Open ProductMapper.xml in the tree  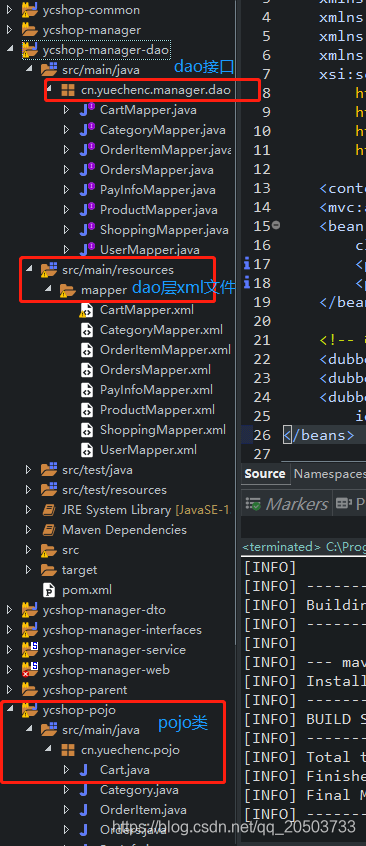[x=157, y=410]
